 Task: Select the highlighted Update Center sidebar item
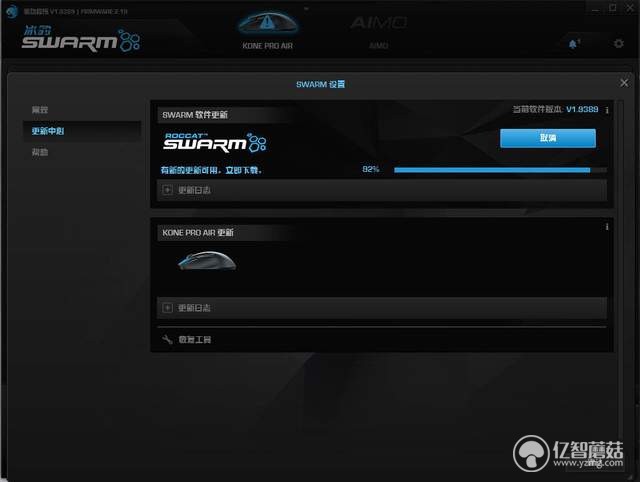82,131
